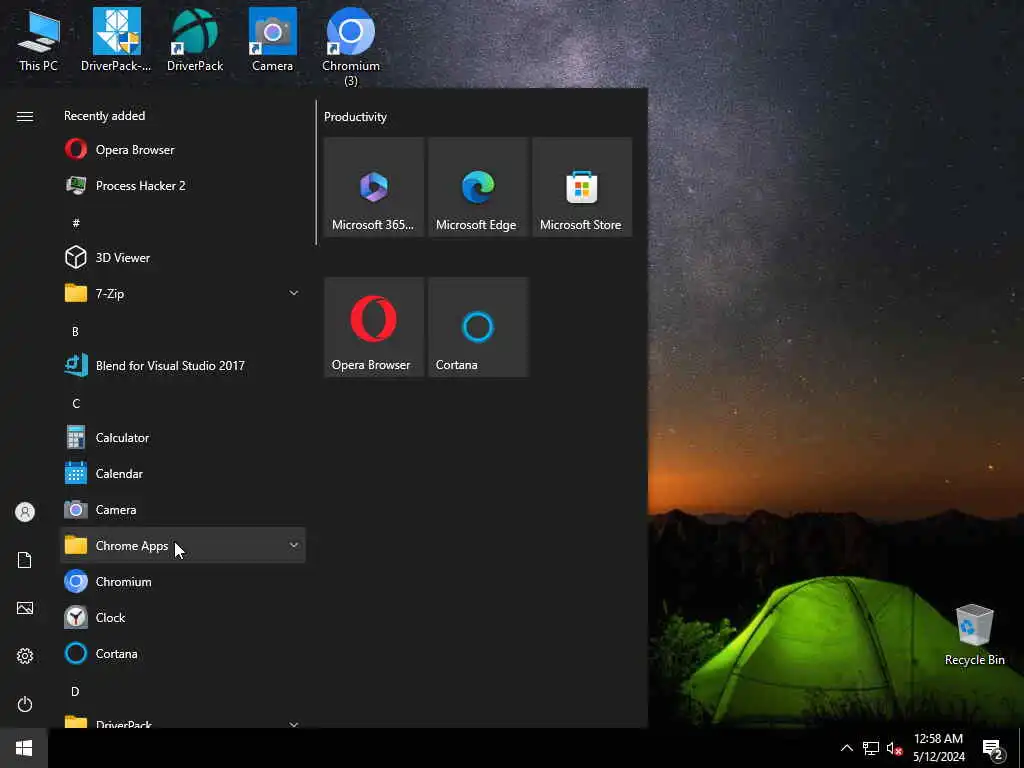Open Microsoft Store tile
This screenshot has width=1024, height=768.
[582, 187]
